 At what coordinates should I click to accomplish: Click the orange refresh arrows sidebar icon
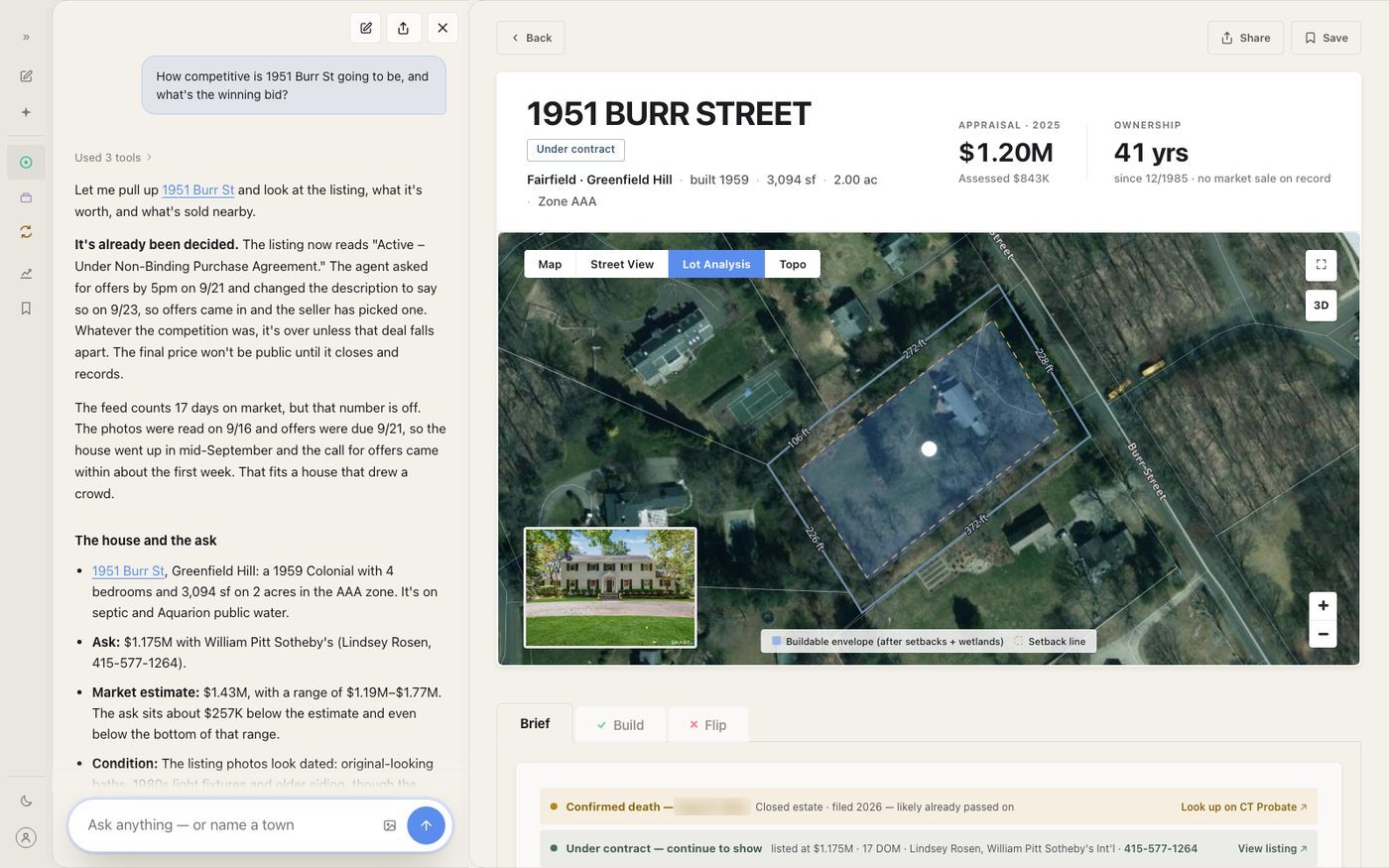[26, 231]
